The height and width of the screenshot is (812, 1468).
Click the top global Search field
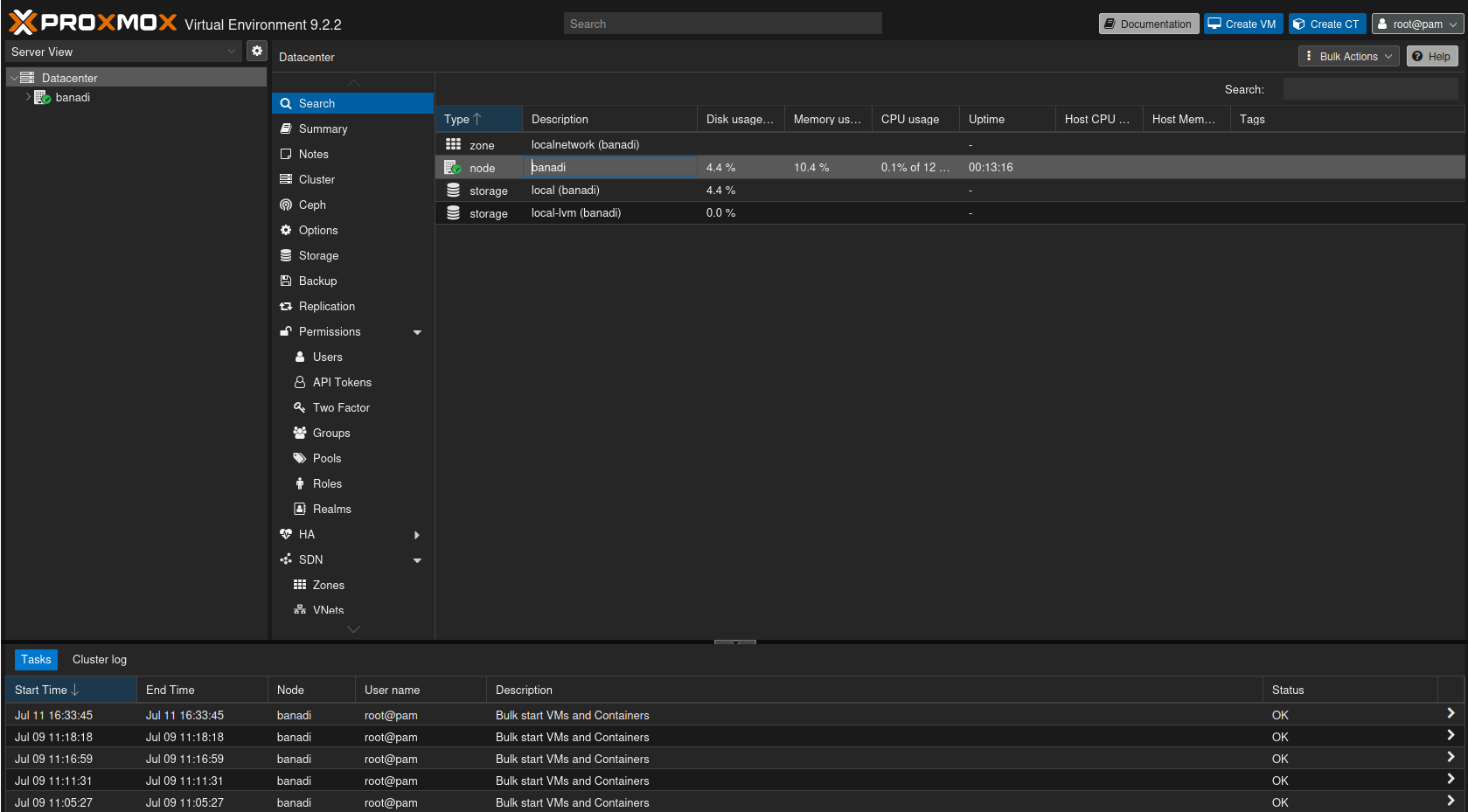[x=722, y=24]
